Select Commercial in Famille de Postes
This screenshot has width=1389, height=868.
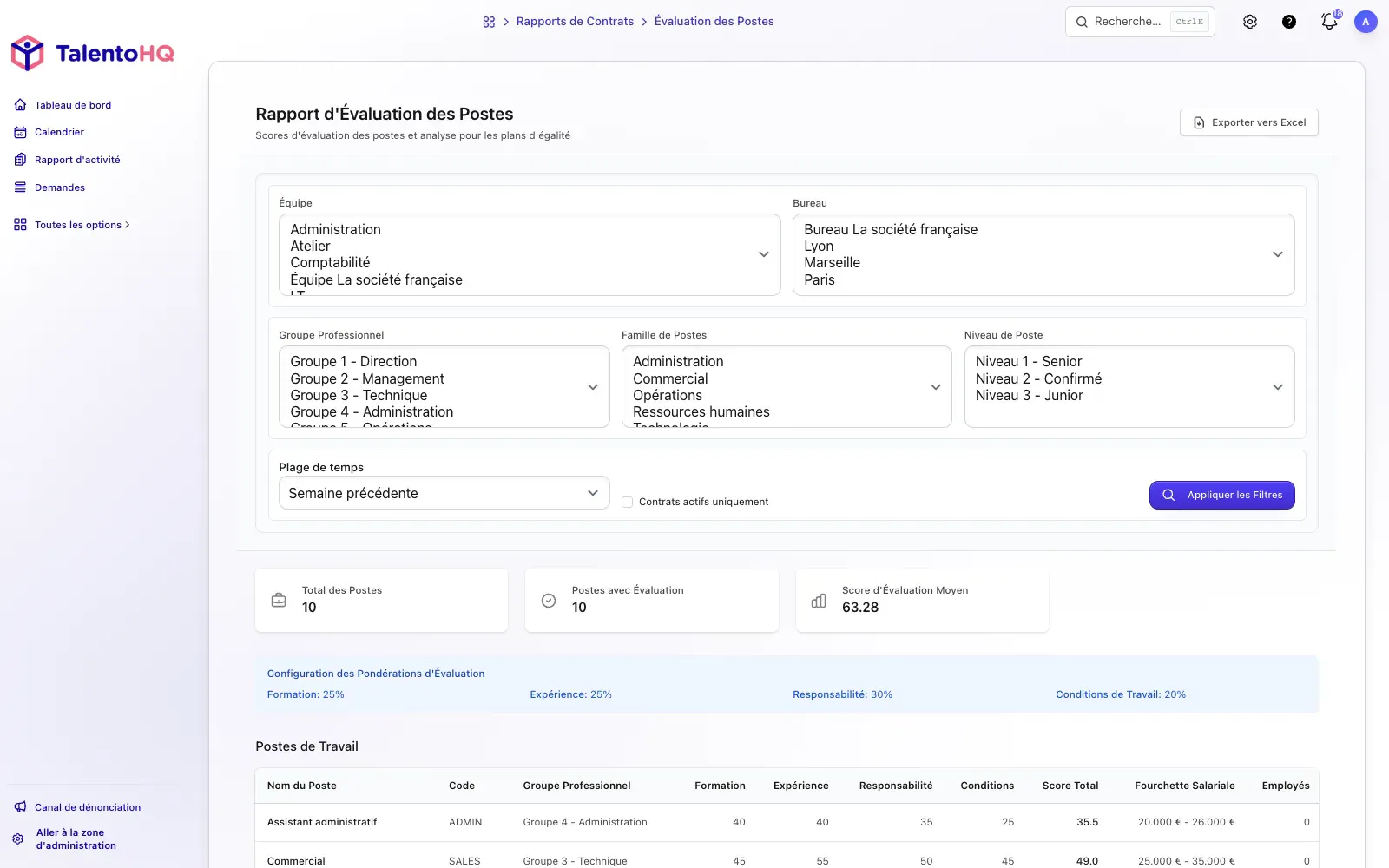(x=670, y=379)
